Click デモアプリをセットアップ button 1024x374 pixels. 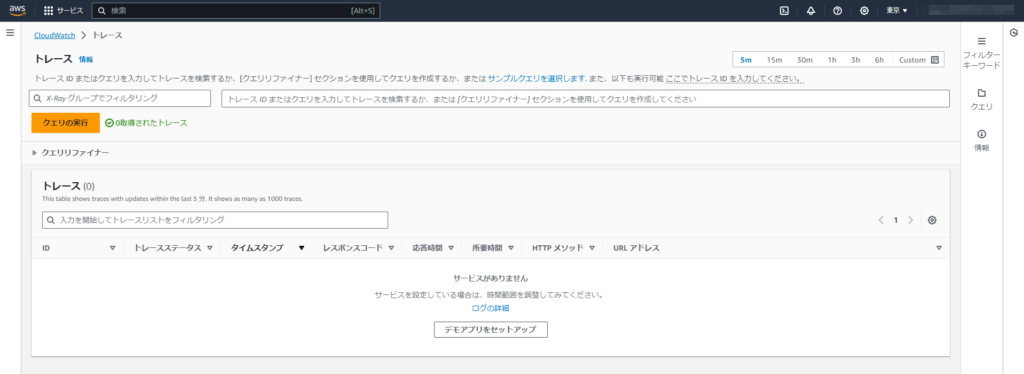tap(490, 330)
